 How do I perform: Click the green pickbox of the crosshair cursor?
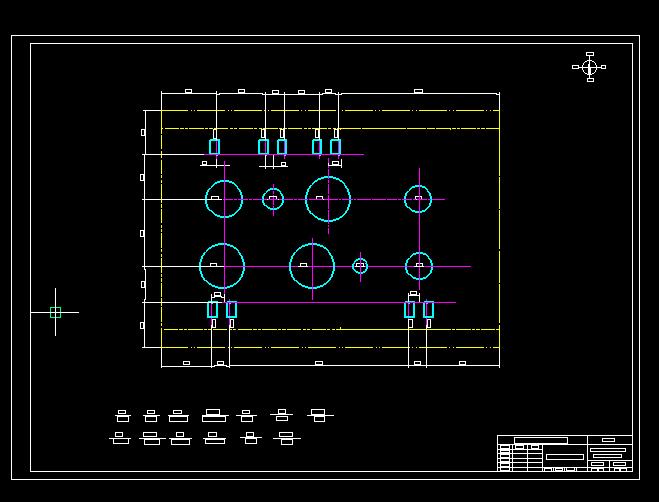[x=55, y=312]
